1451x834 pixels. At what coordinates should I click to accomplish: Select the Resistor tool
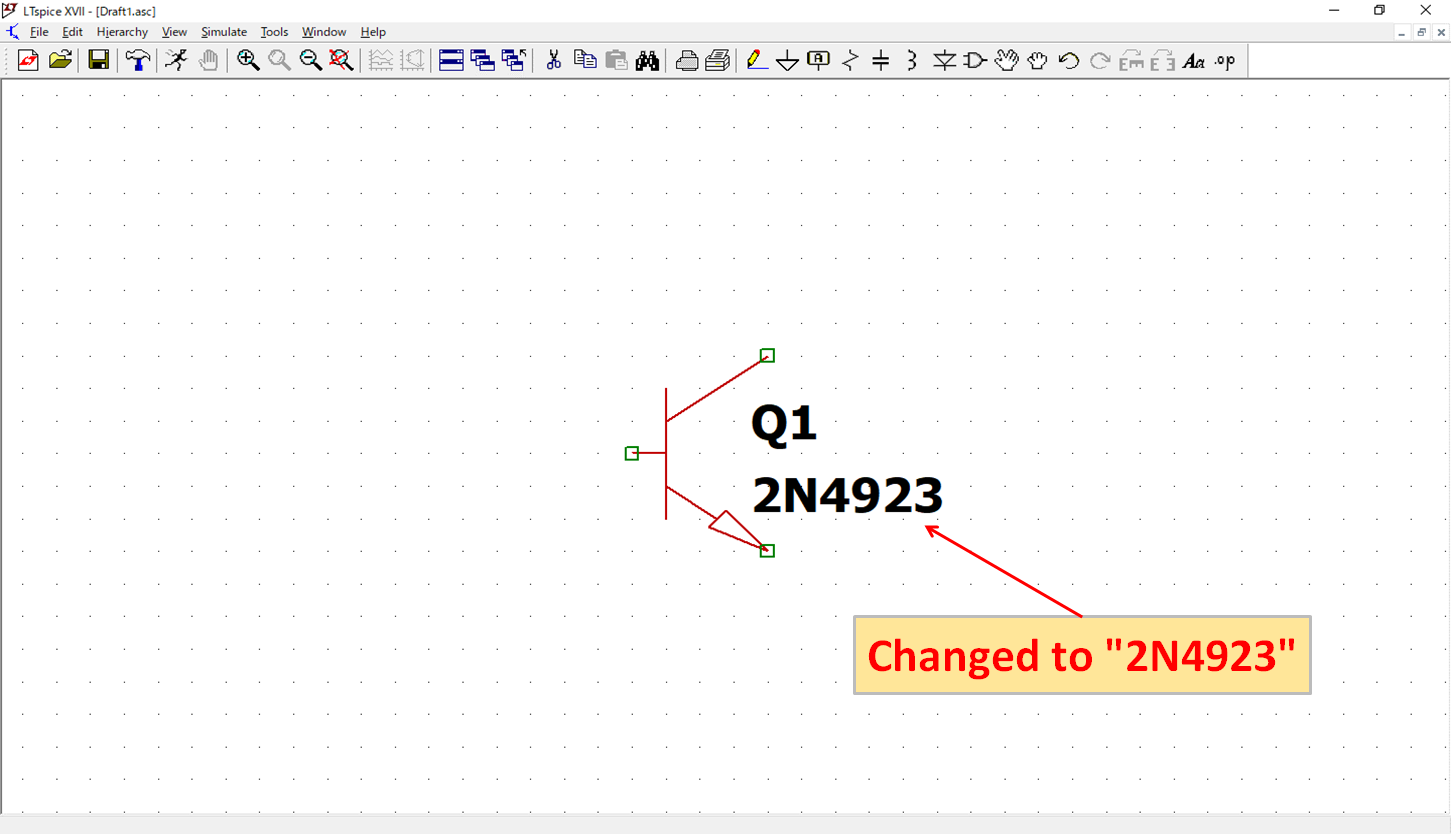point(849,60)
